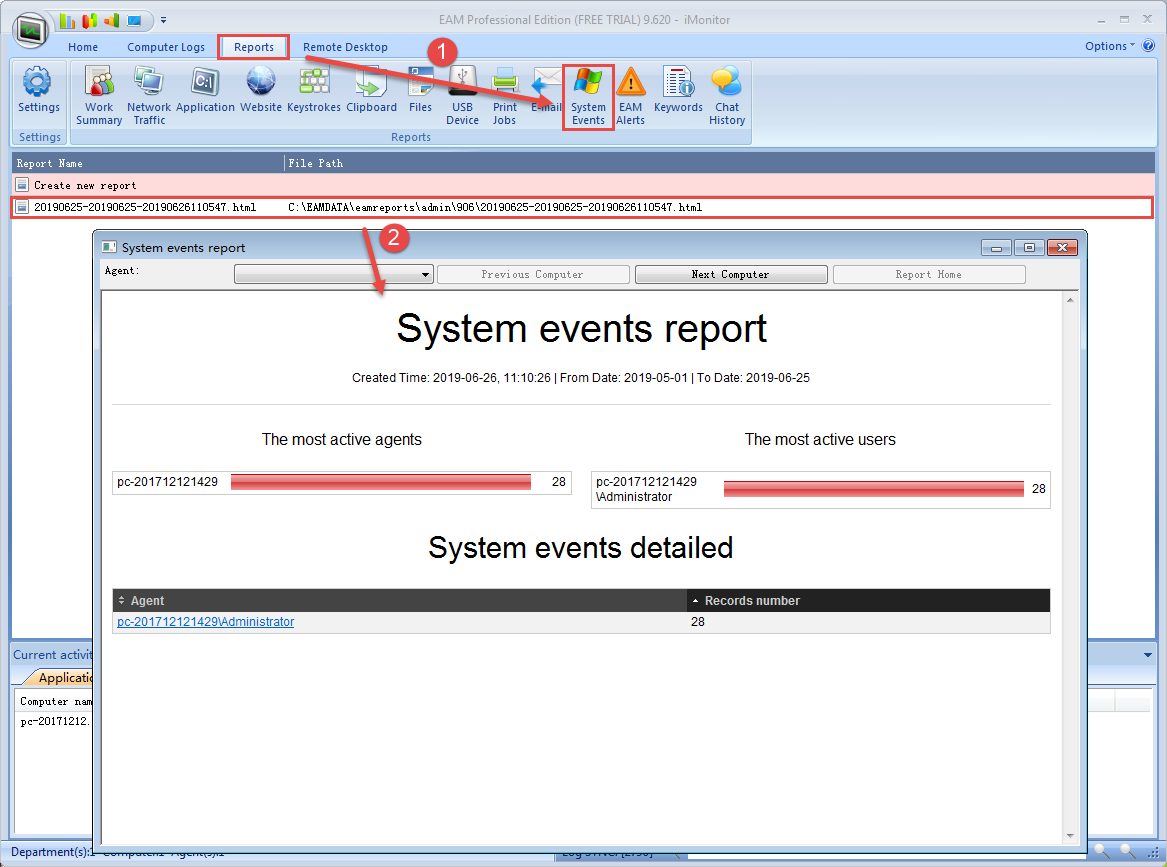Click the Next Computer button
Image resolution: width=1167 pixels, height=867 pixels.
(731, 274)
